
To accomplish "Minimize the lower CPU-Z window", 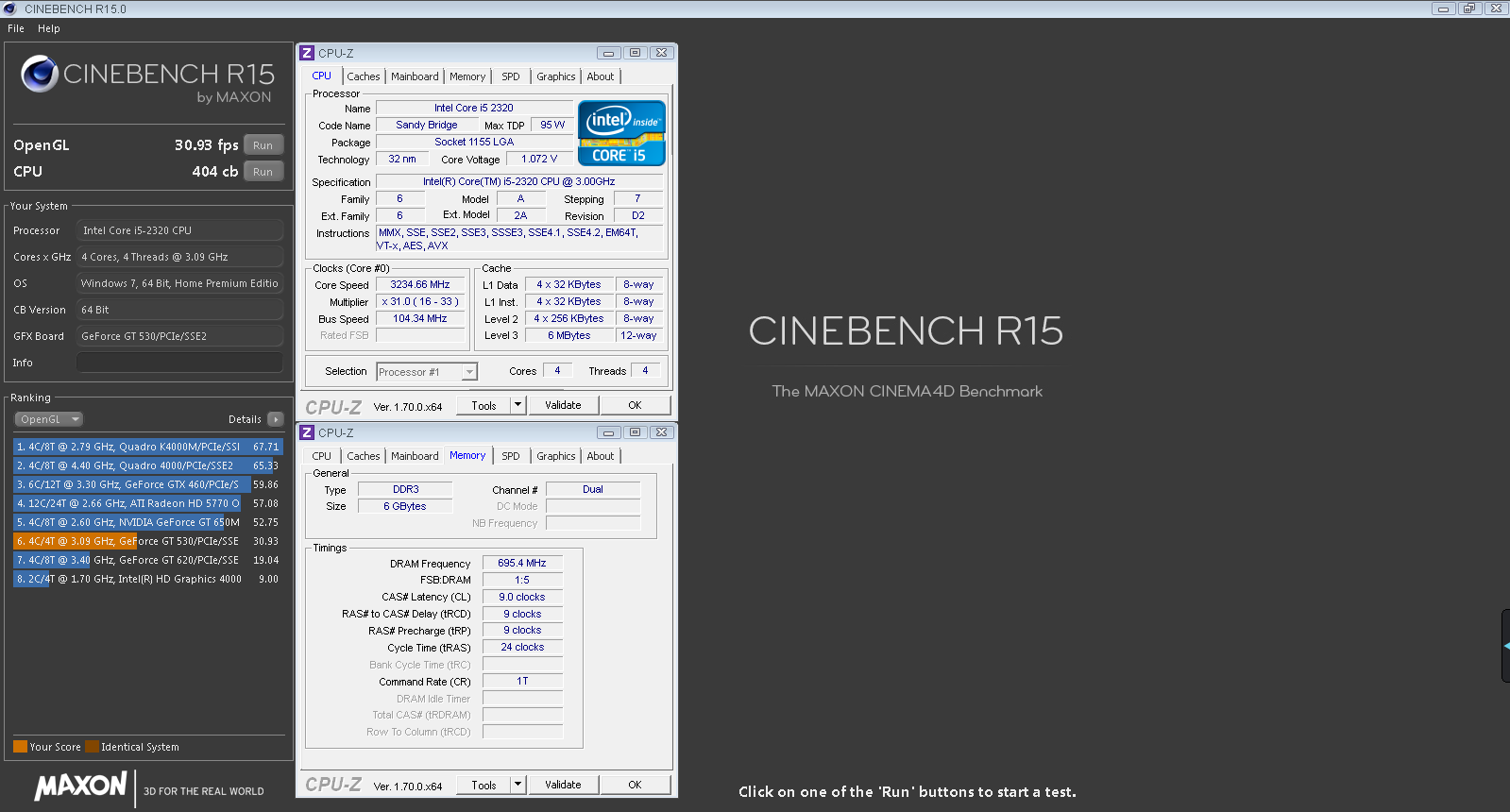I will click(x=609, y=432).
